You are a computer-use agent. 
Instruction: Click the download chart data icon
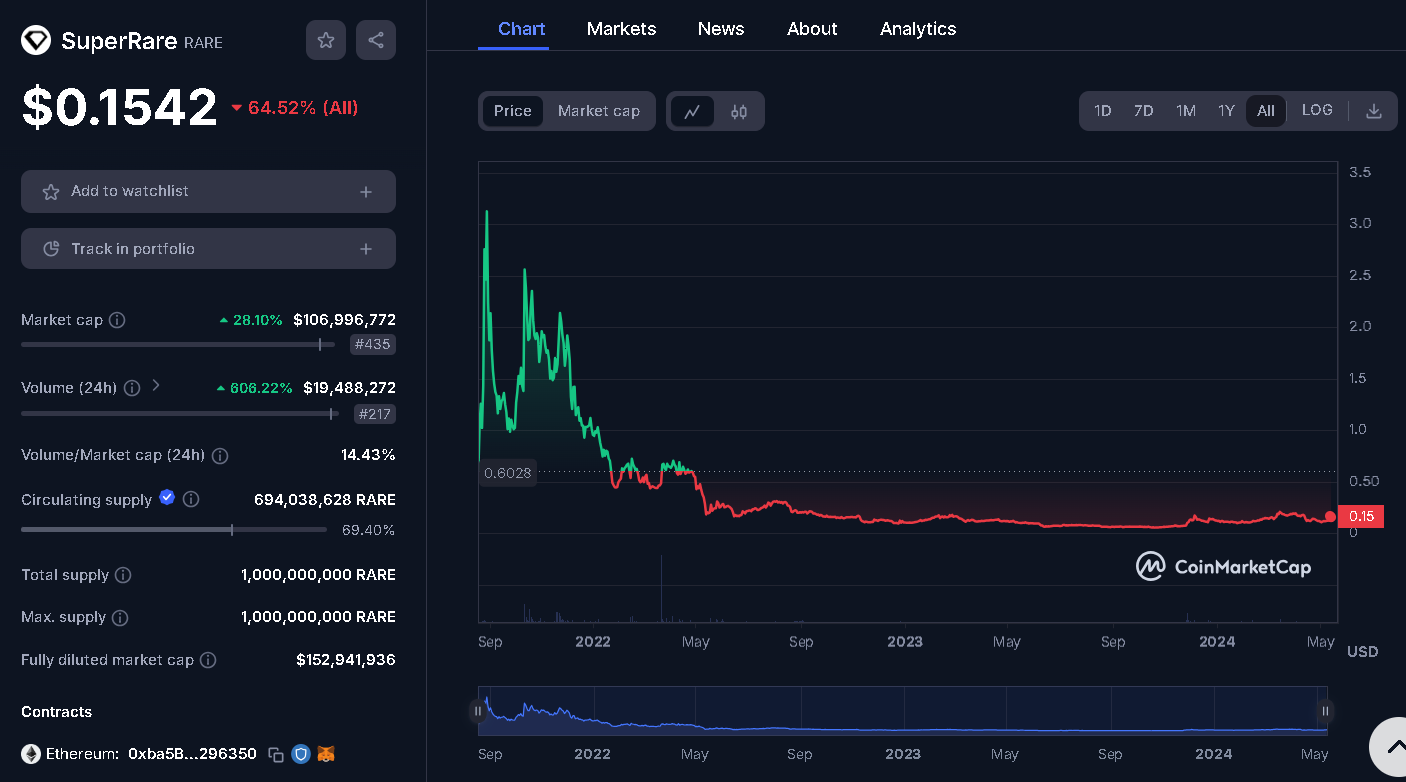click(x=1374, y=111)
